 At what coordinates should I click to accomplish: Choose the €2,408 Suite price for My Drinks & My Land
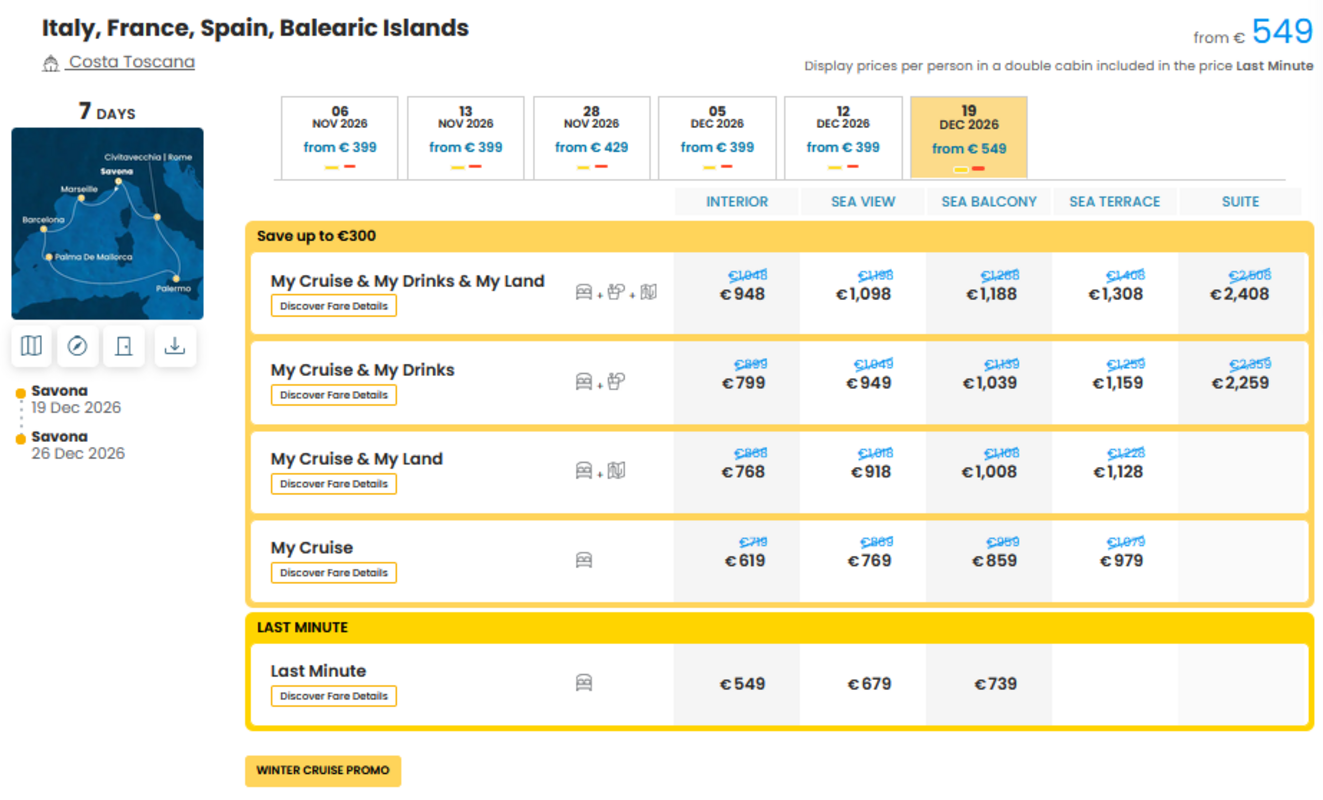tap(1240, 294)
